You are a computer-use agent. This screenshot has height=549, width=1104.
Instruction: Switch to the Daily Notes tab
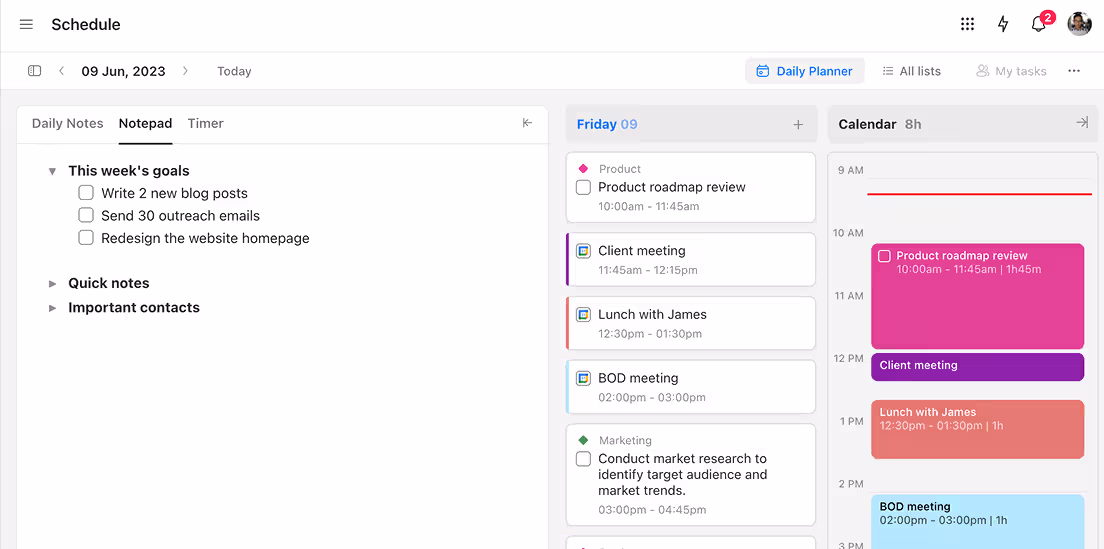click(x=67, y=123)
